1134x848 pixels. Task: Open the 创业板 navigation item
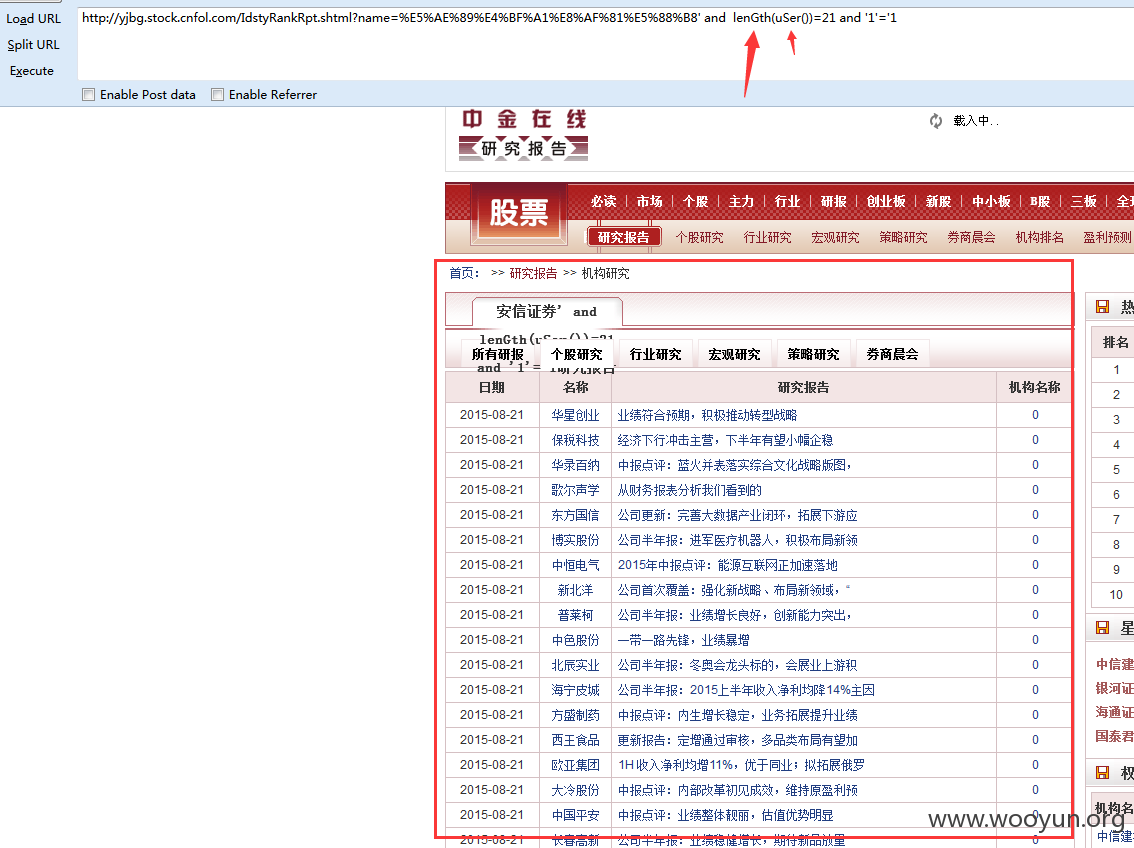(x=886, y=201)
